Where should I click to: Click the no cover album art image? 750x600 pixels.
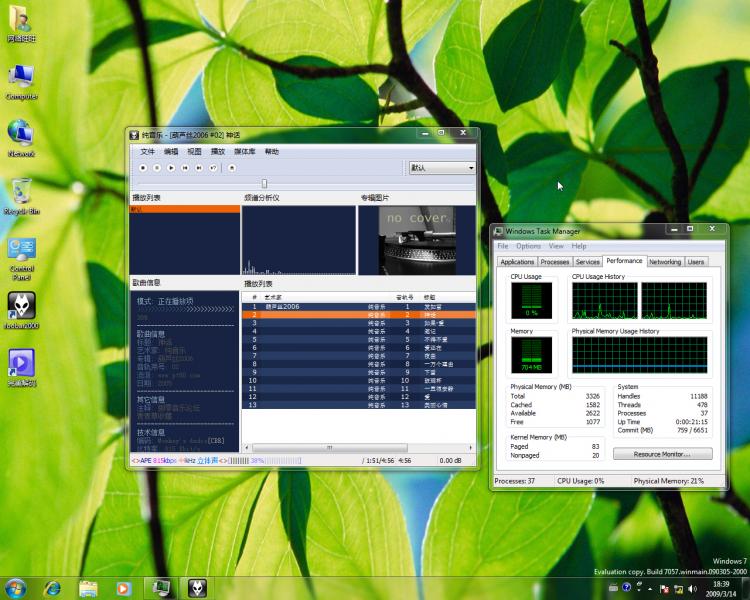(x=417, y=240)
